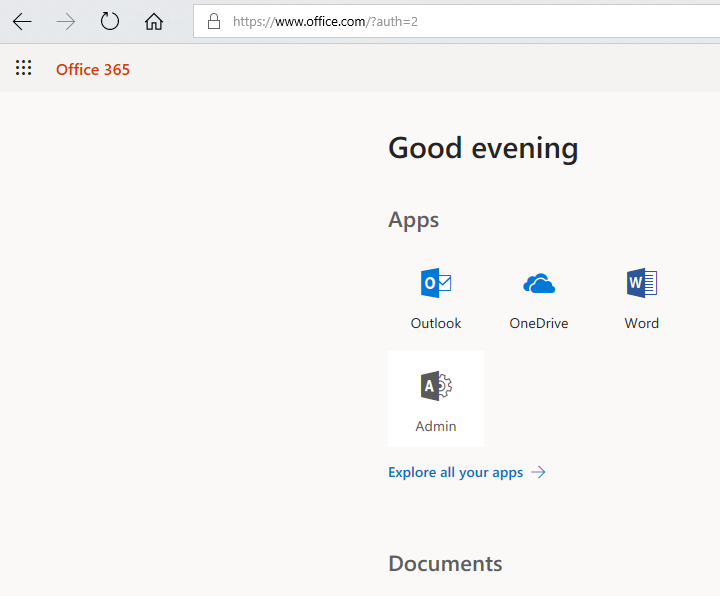The height and width of the screenshot is (596, 720).
Task: Open the OneDrive app
Action: [539, 298]
